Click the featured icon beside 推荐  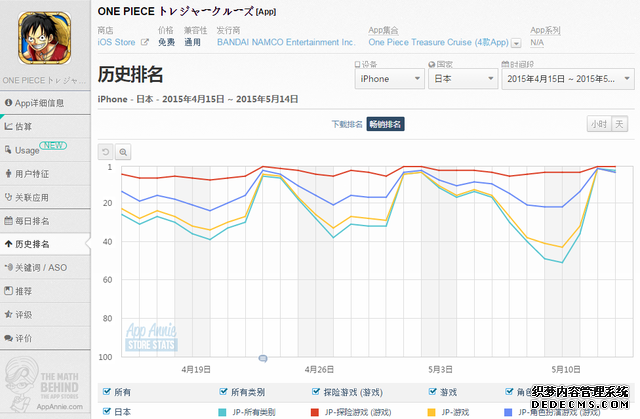coord(8,291)
